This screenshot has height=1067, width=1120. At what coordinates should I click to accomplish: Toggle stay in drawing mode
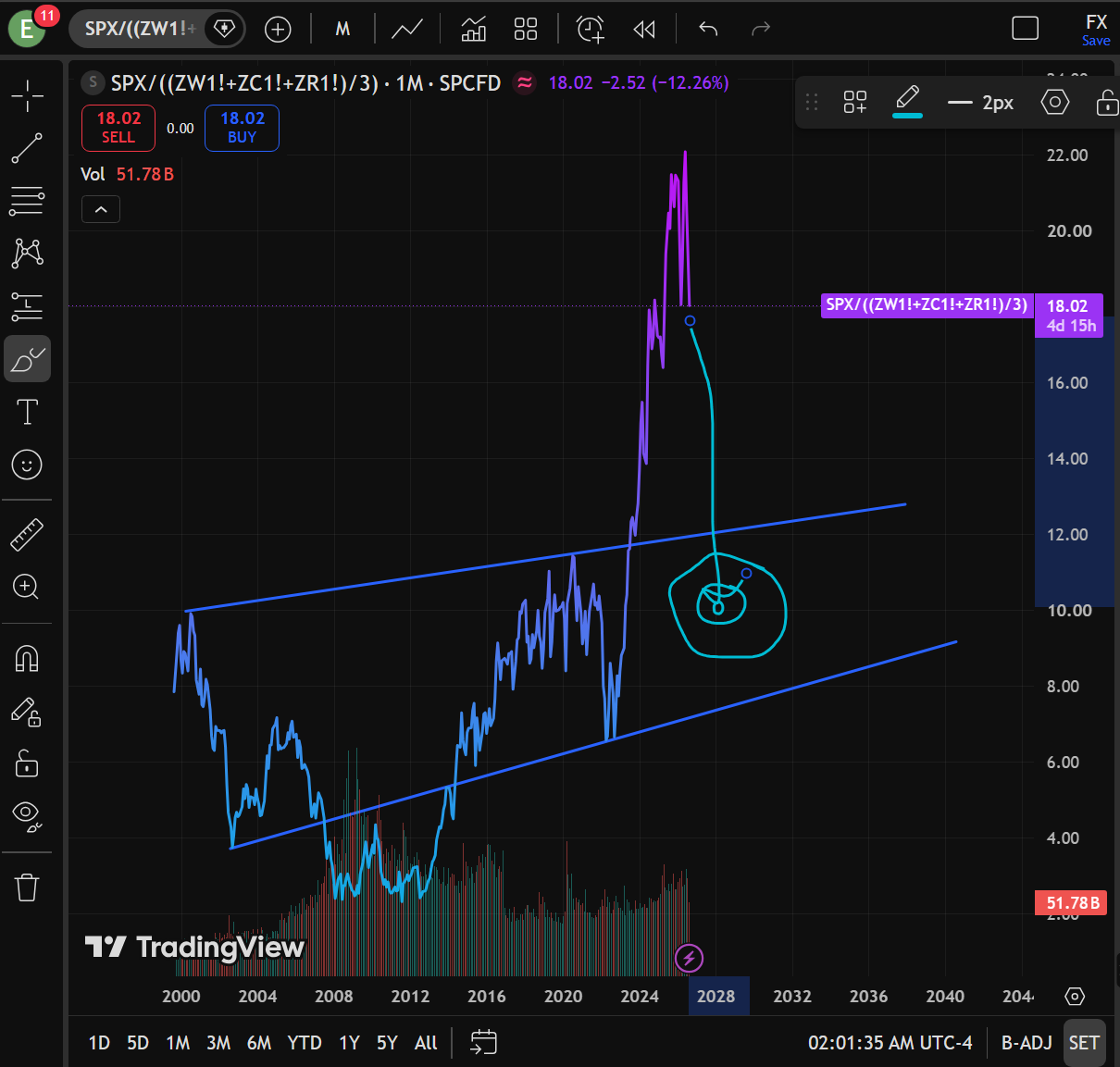[x=28, y=712]
